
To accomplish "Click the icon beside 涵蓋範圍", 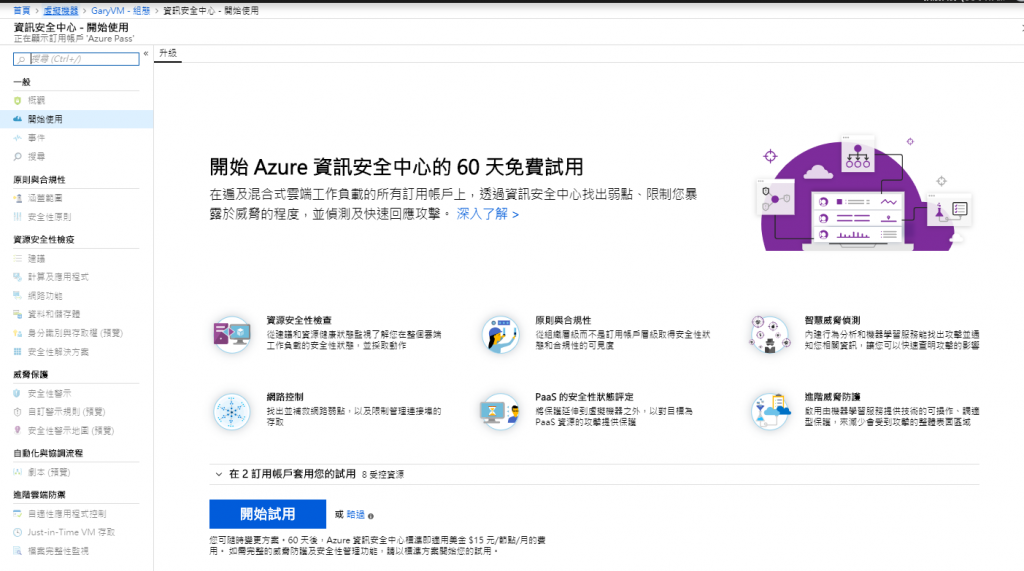I will (x=18, y=198).
